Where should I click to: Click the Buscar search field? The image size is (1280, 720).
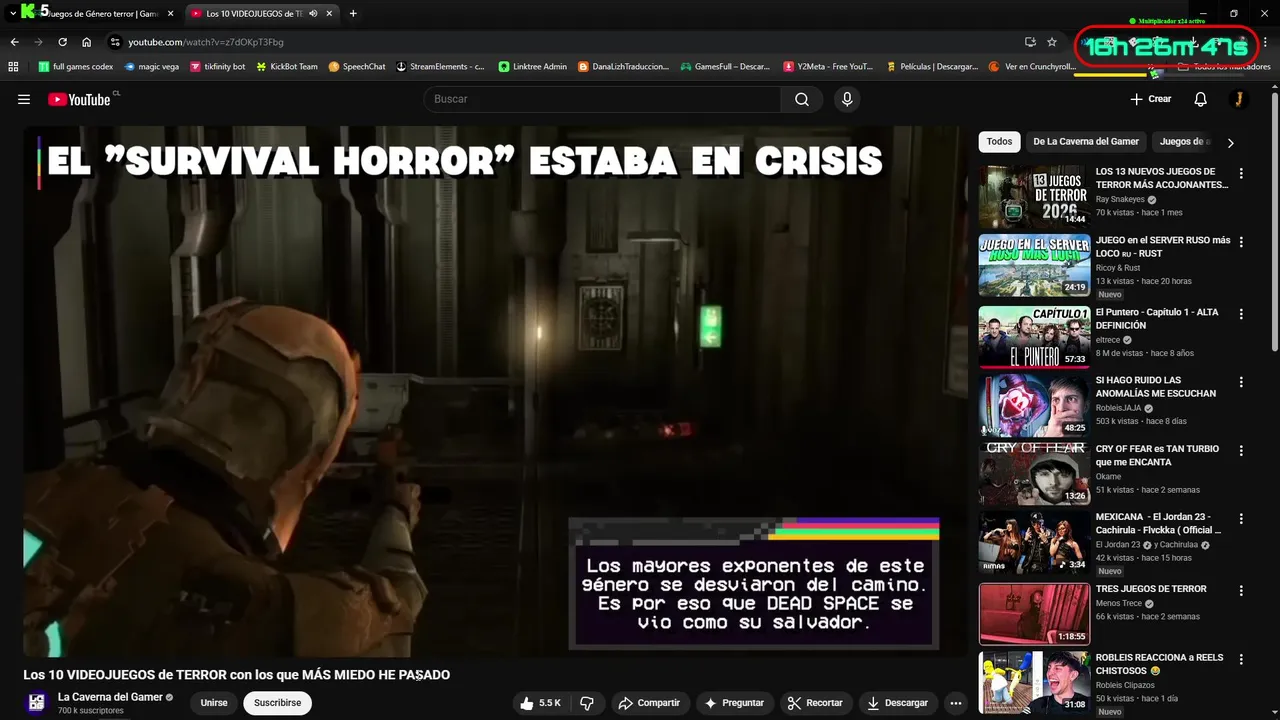pyautogui.click(x=602, y=99)
